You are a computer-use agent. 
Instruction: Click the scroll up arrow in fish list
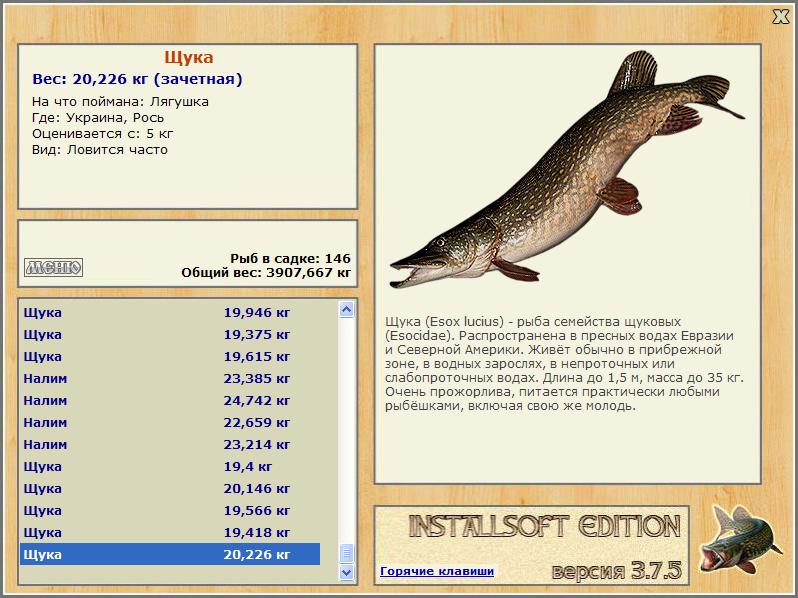pos(347,309)
